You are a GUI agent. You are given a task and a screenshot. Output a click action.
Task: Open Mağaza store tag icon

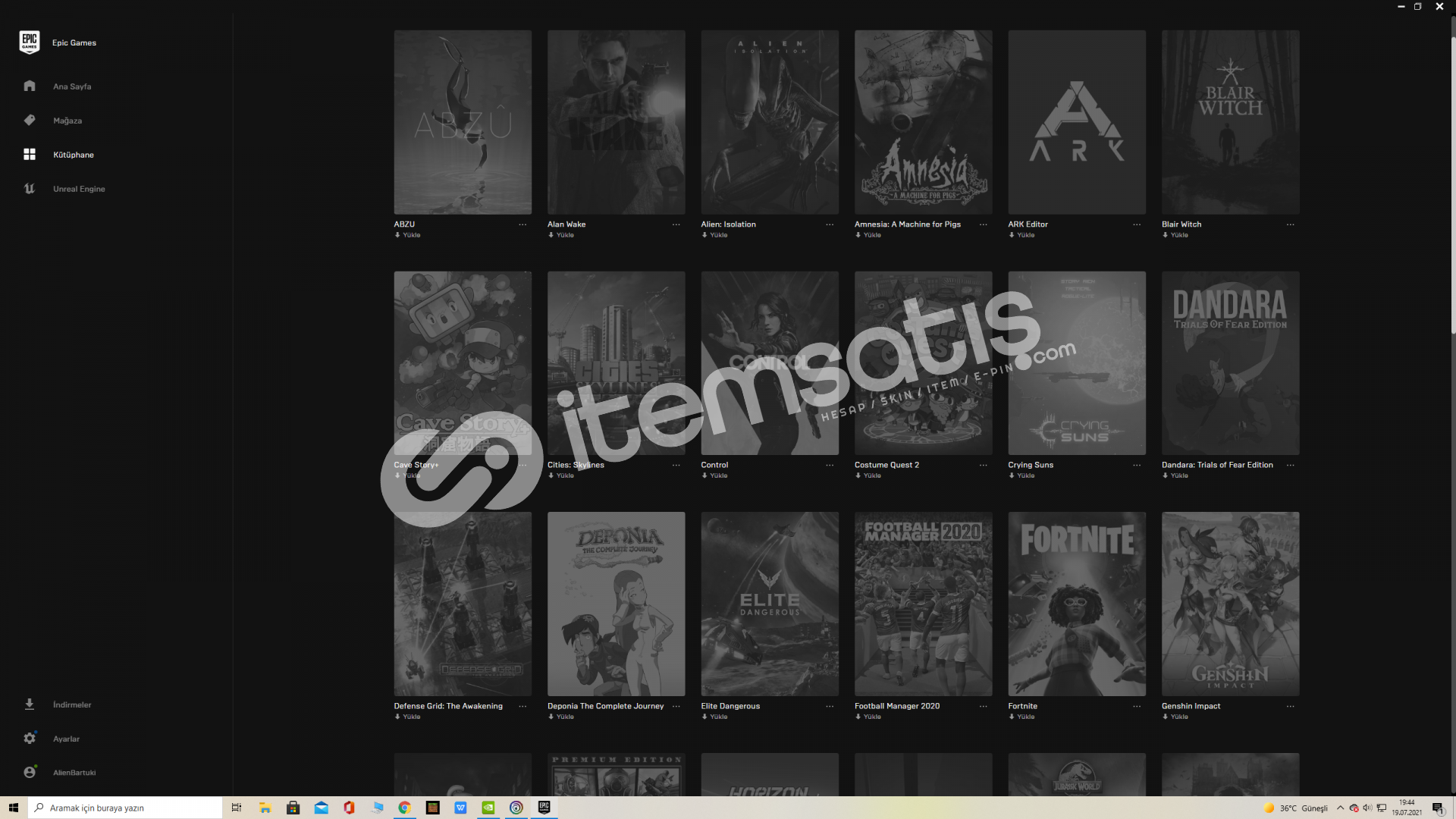[30, 120]
